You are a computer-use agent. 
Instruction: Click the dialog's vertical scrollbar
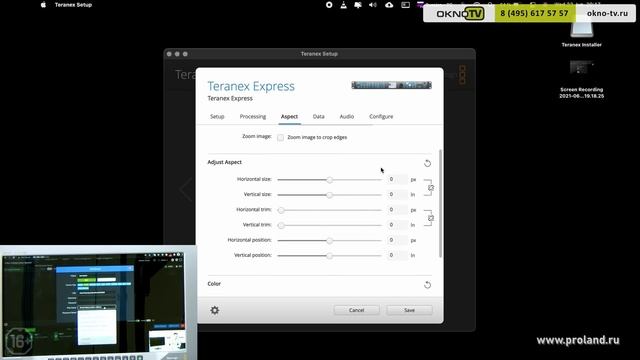tap(440, 203)
